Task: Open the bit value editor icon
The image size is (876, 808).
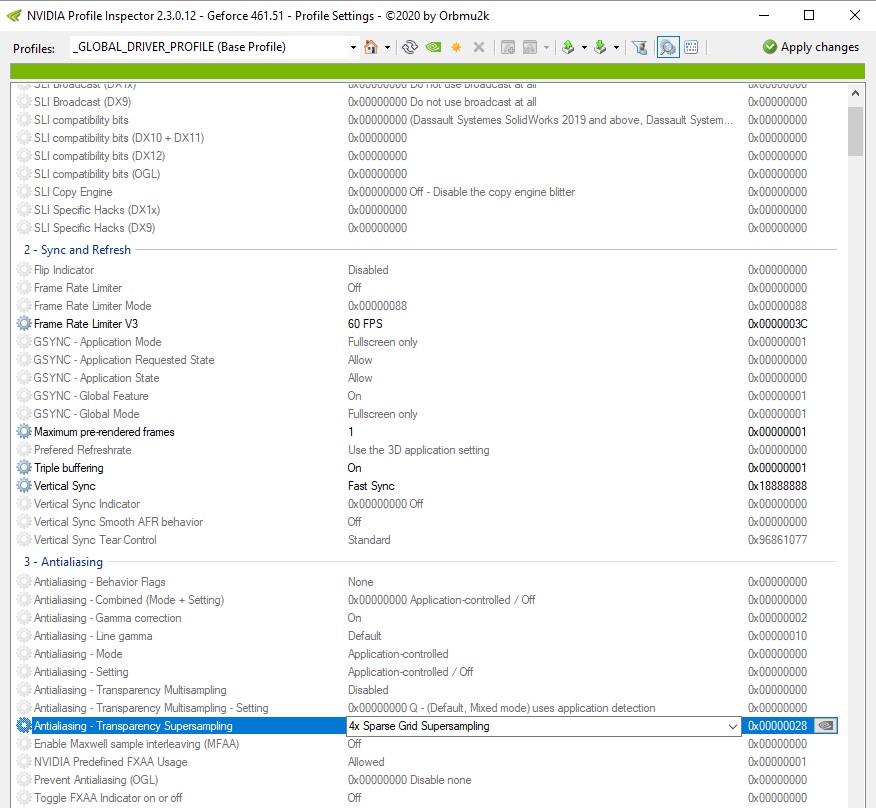Action: coord(691,47)
